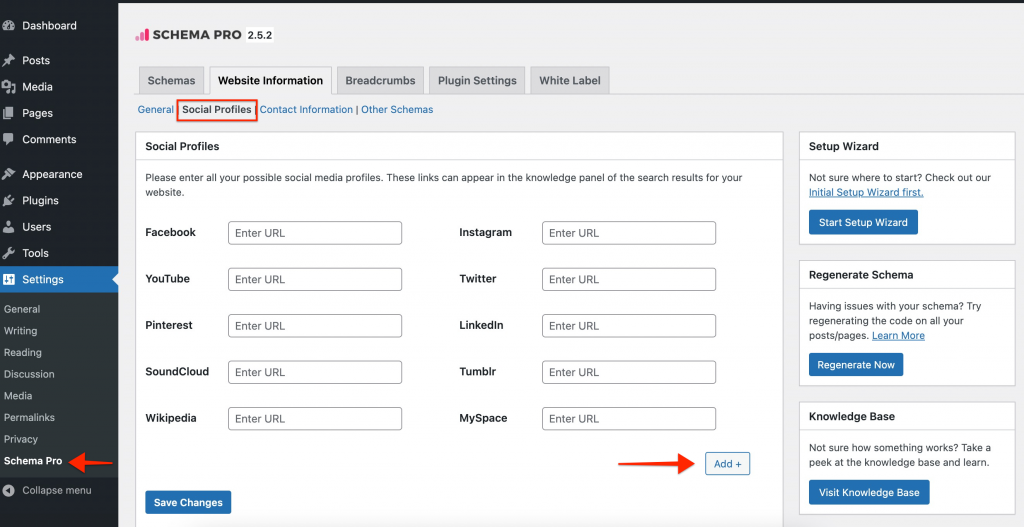
Task: Click the Facebook URL input field
Action: (315, 233)
